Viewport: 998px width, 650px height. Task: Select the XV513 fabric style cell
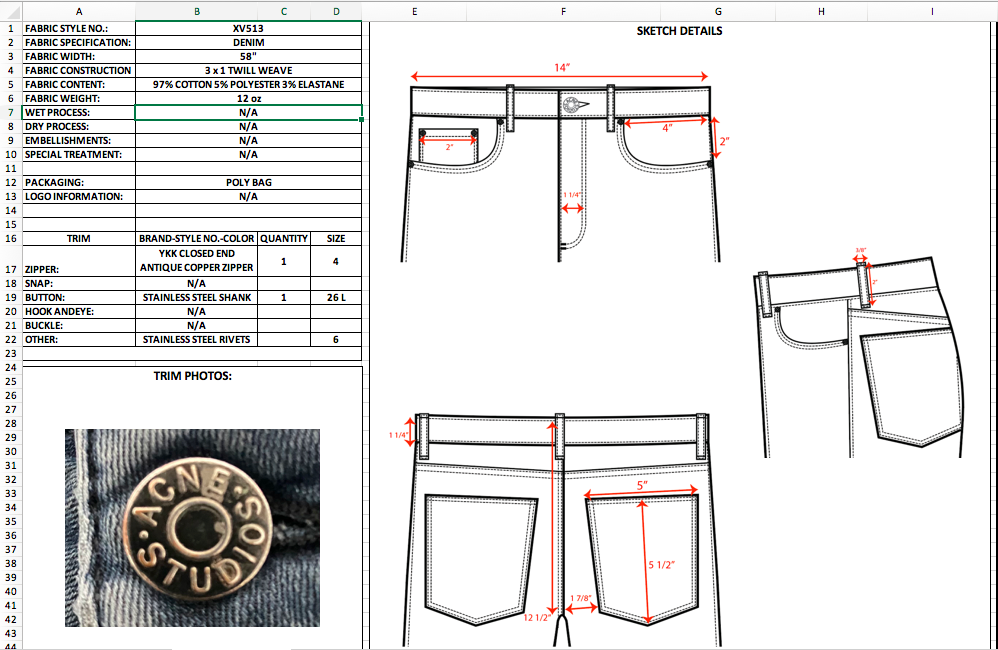coord(248,29)
